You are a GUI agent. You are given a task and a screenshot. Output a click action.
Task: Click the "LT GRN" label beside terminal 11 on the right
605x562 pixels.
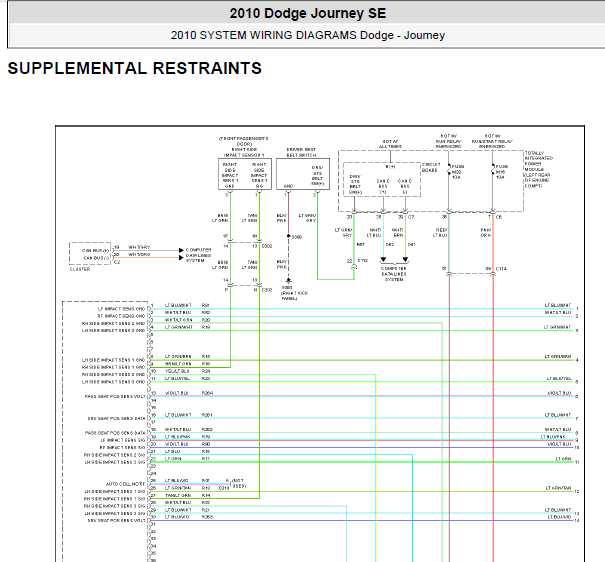pyautogui.click(x=563, y=459)
